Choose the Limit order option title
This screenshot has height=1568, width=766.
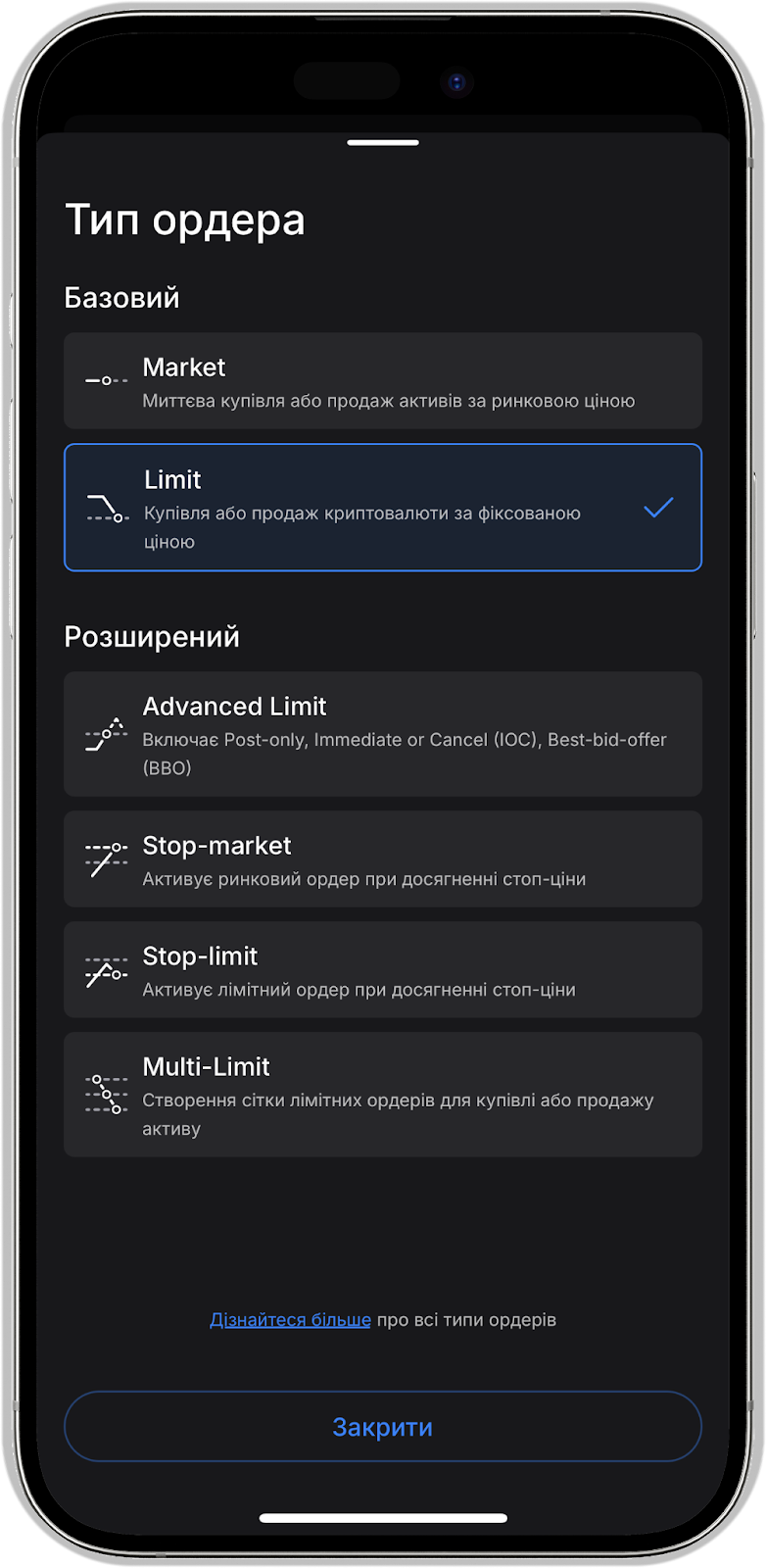(x=172, y=480)
